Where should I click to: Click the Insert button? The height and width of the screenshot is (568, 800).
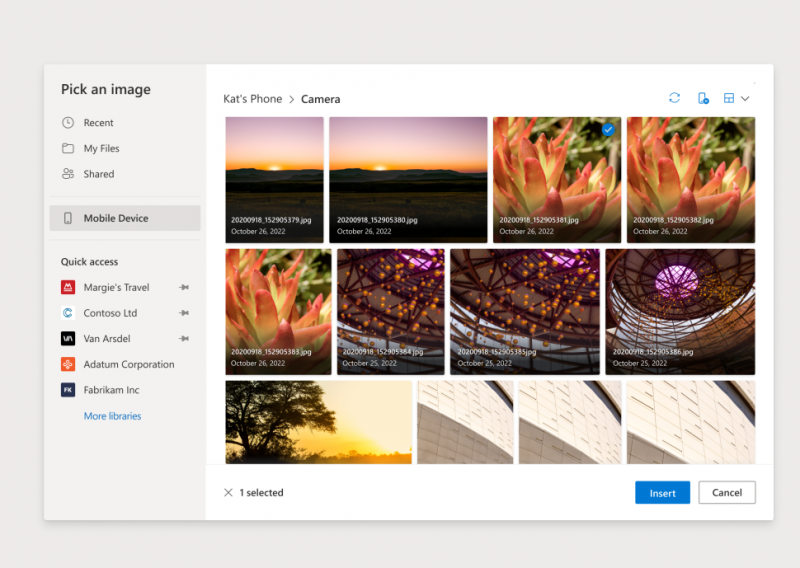pyautogui.click(x=662, y=492)
